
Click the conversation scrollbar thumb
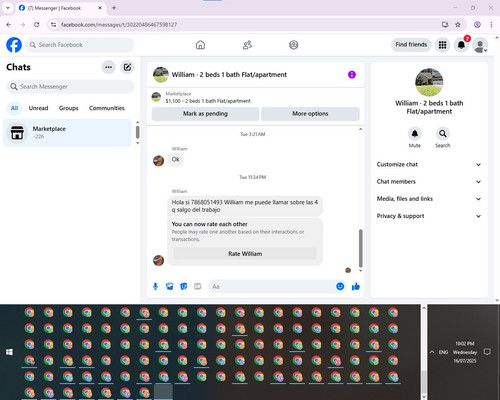click(360, 248)
